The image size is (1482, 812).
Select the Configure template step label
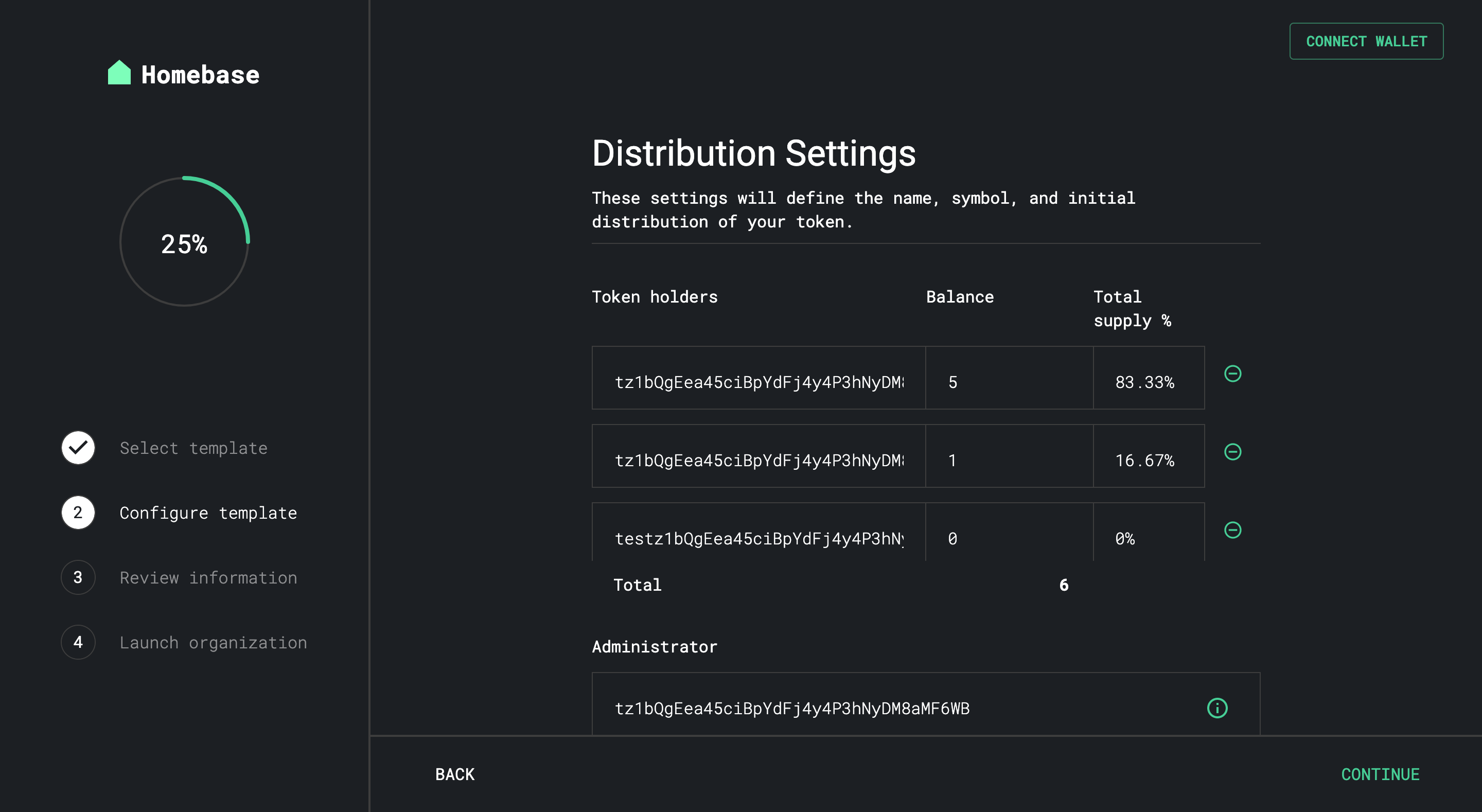[208, 512]
